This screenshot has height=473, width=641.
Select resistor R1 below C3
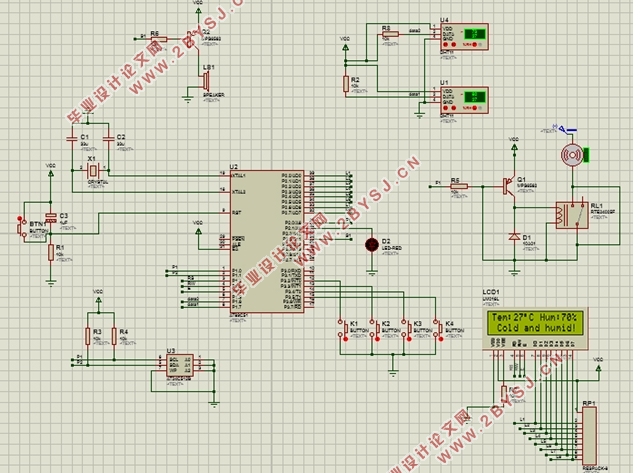point(51,252)
